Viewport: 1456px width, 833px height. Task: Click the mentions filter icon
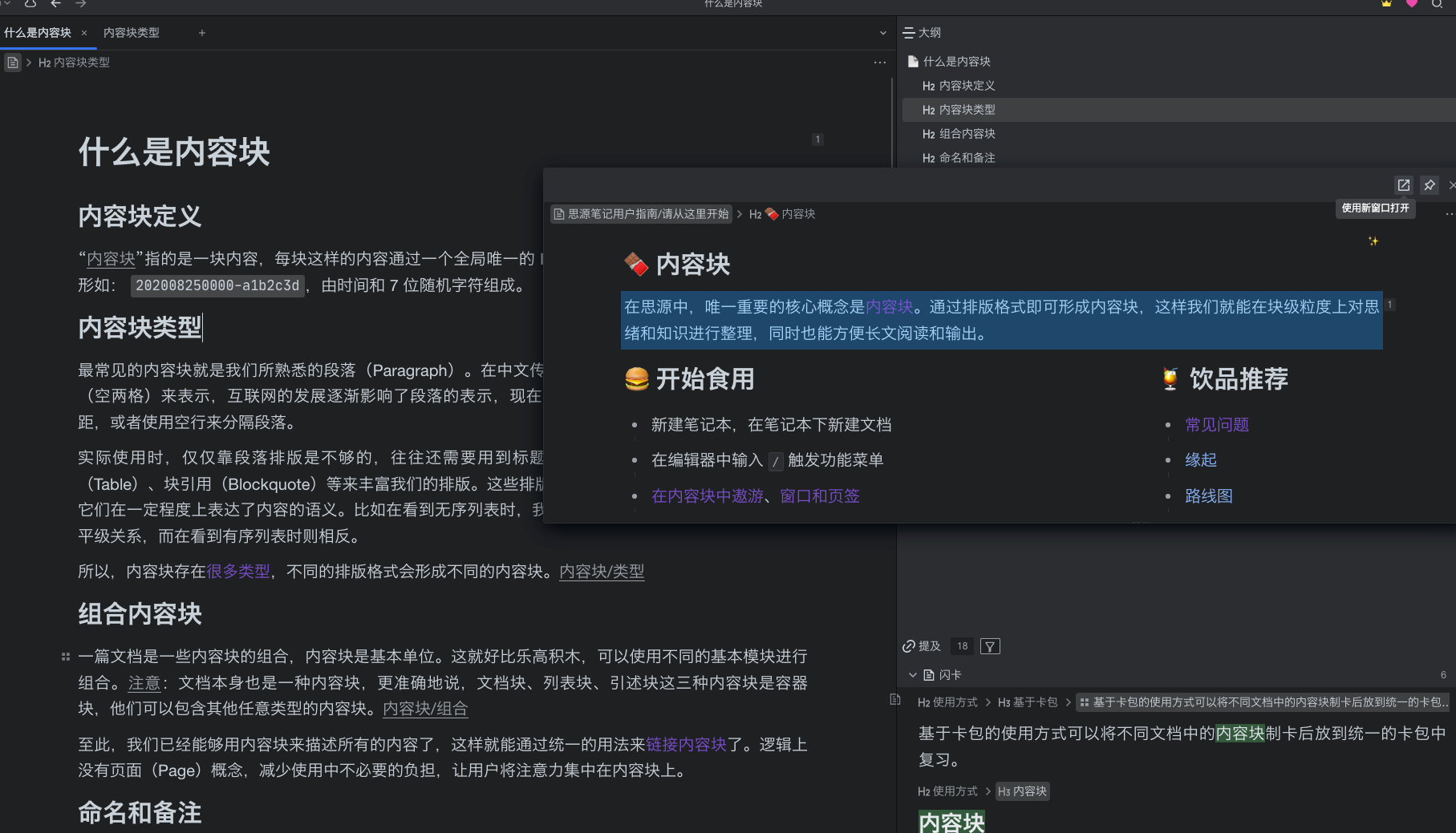pos(990,646)
